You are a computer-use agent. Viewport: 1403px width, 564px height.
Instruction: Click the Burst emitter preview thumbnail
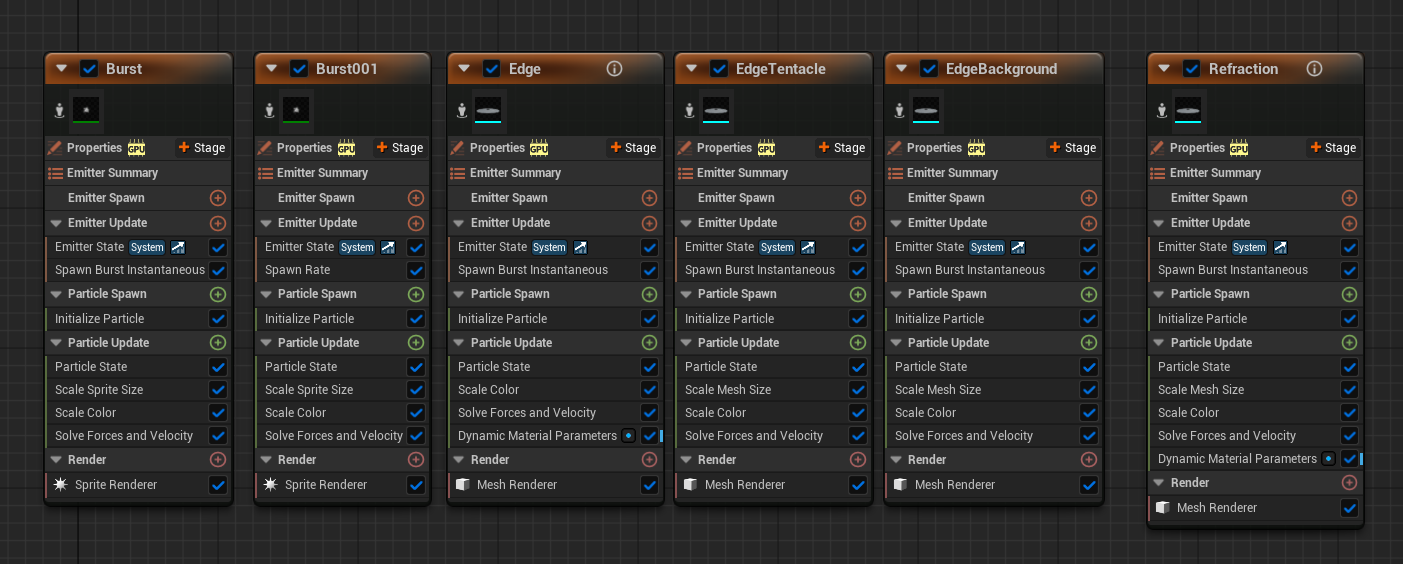87,110
